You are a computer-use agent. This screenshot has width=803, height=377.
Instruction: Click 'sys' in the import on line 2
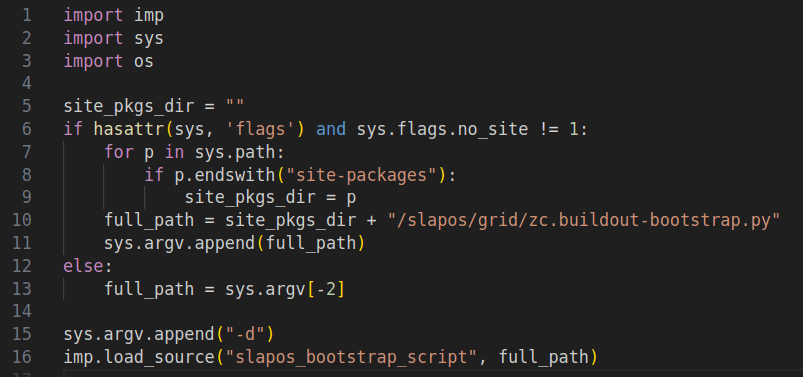click(x=149, y=38)
